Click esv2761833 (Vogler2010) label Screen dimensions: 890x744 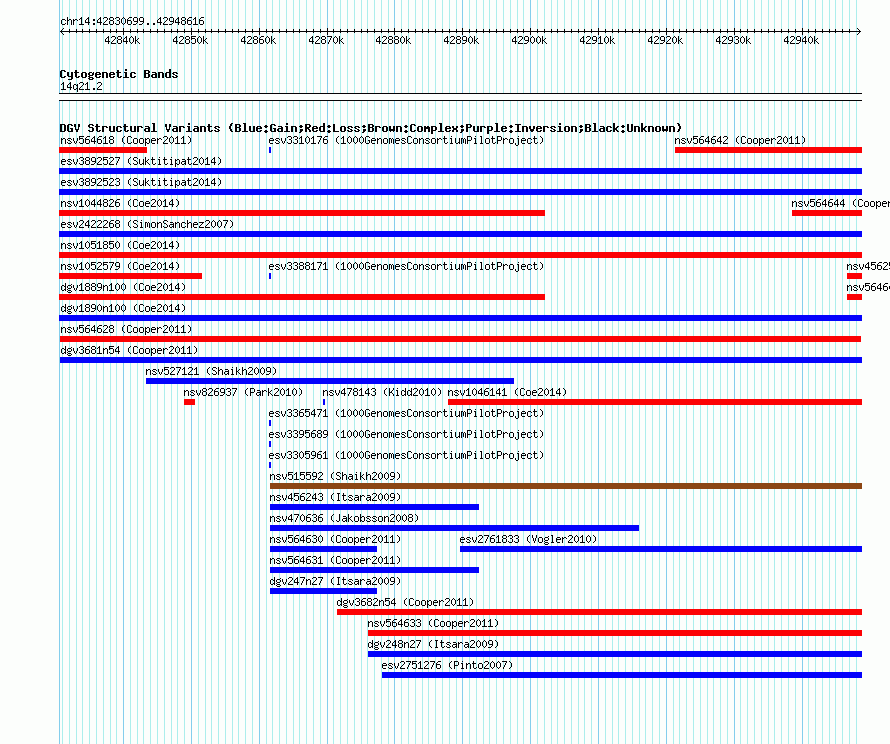tap(528, 539)
